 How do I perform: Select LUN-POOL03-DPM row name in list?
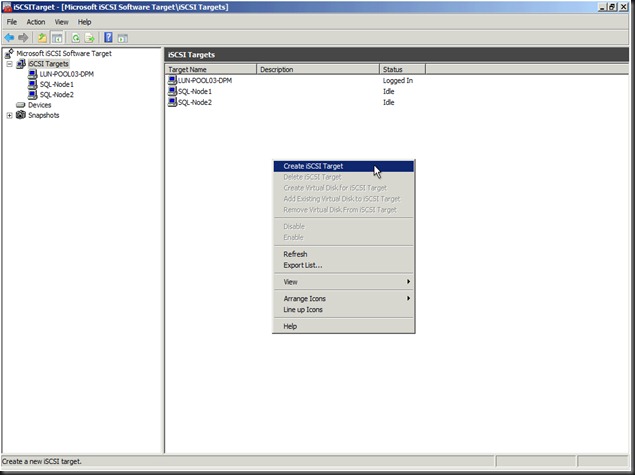pos(205,80)
